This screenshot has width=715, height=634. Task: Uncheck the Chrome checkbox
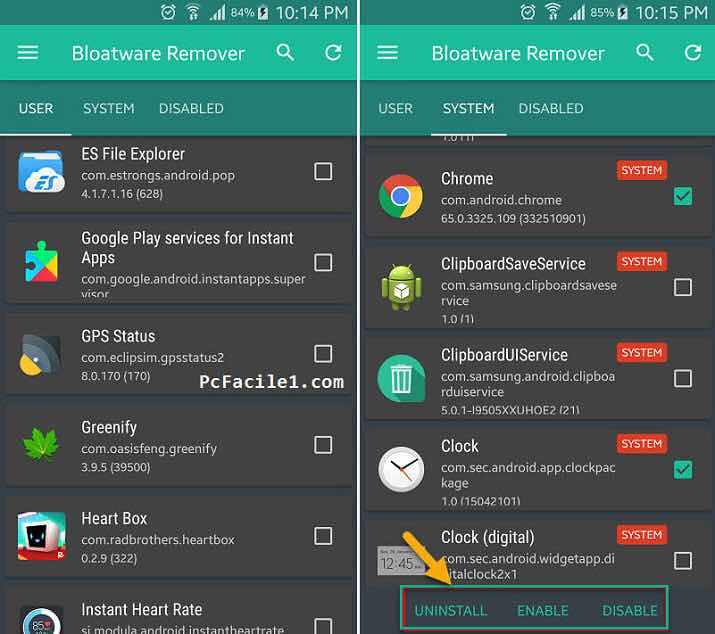tap(683, 196)
